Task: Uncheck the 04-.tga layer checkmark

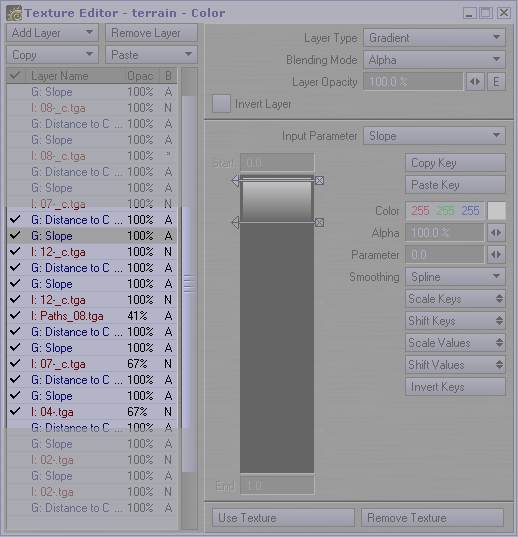Action: click(15, 411)
